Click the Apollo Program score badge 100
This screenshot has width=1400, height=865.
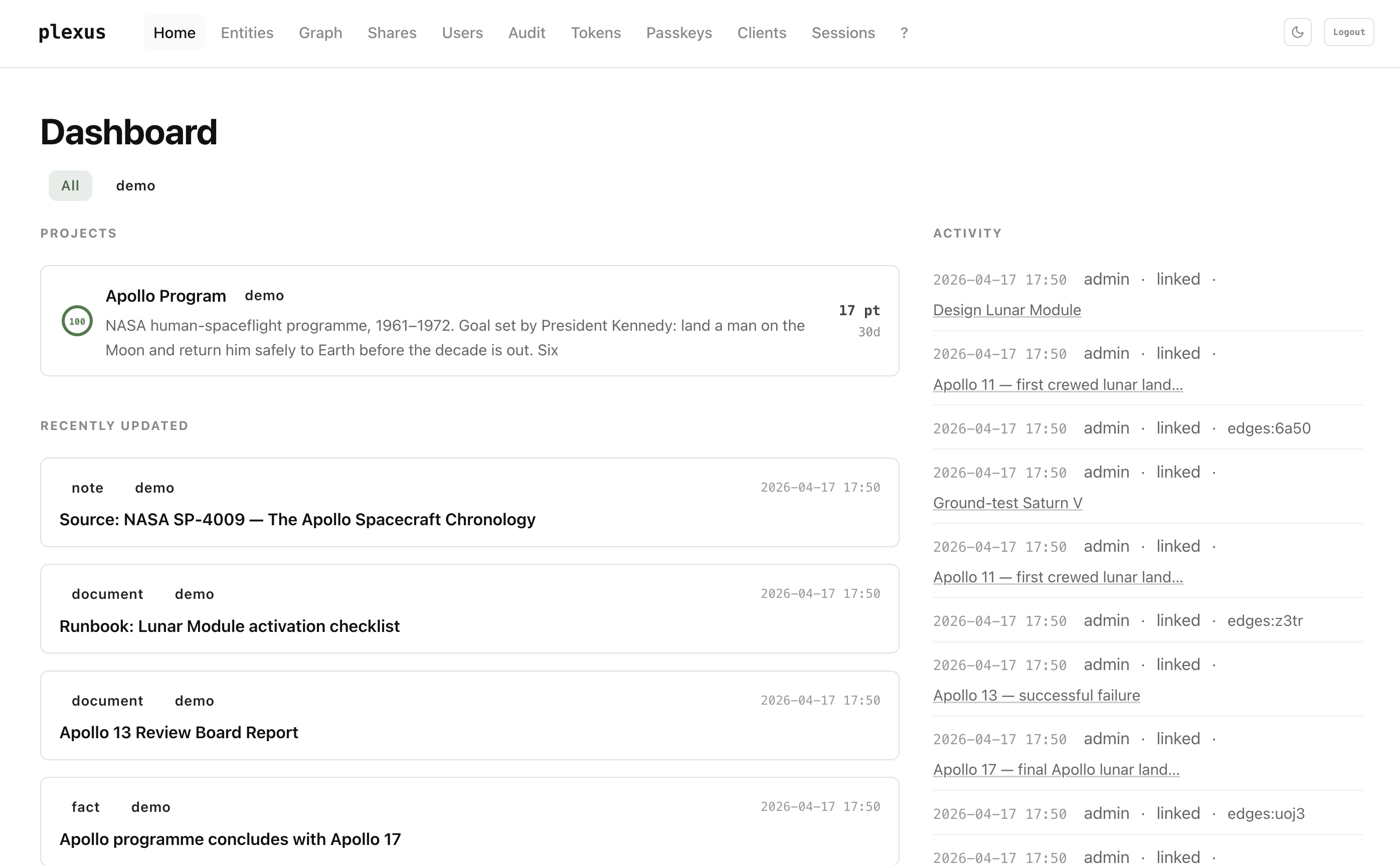[77, 321]
